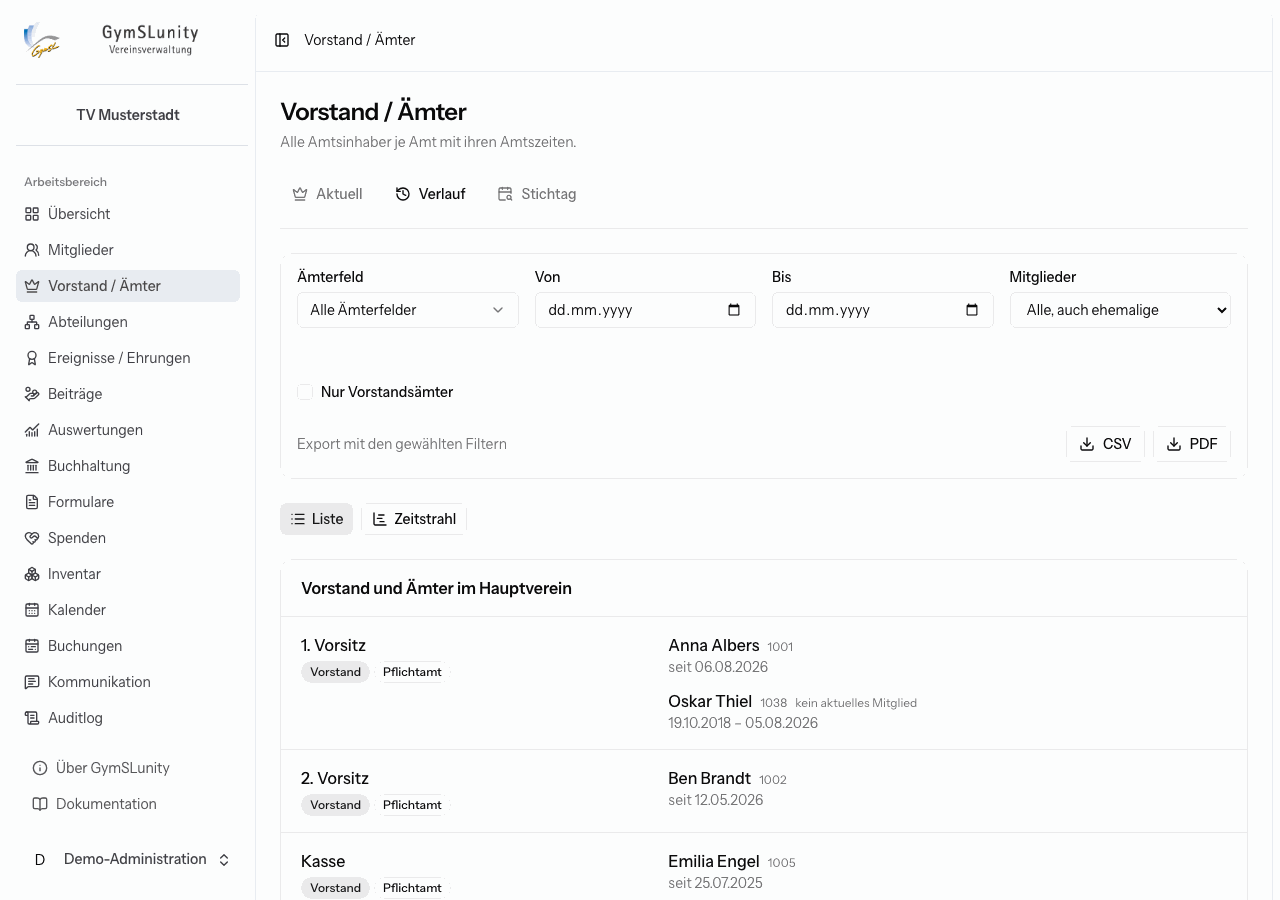Viewport: 1280px width, 900px height.
Task: Open the Bis date picker calendar icon
Action: 972,310
